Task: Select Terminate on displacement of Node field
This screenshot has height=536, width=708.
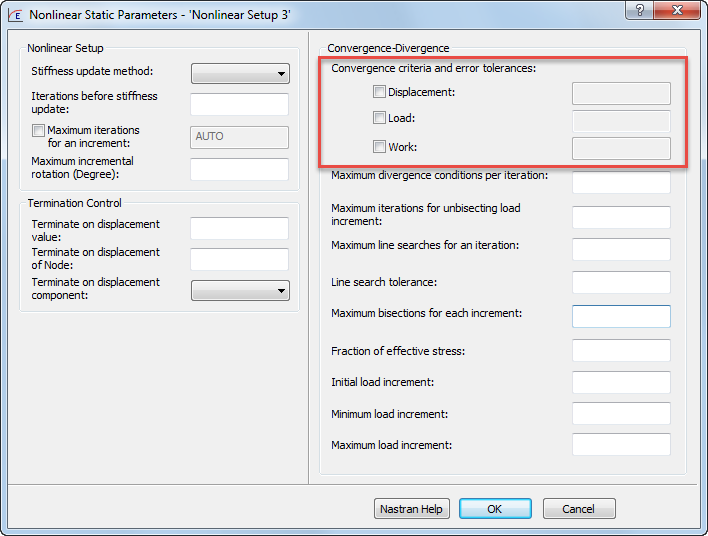Action: [x=239, y=259]
